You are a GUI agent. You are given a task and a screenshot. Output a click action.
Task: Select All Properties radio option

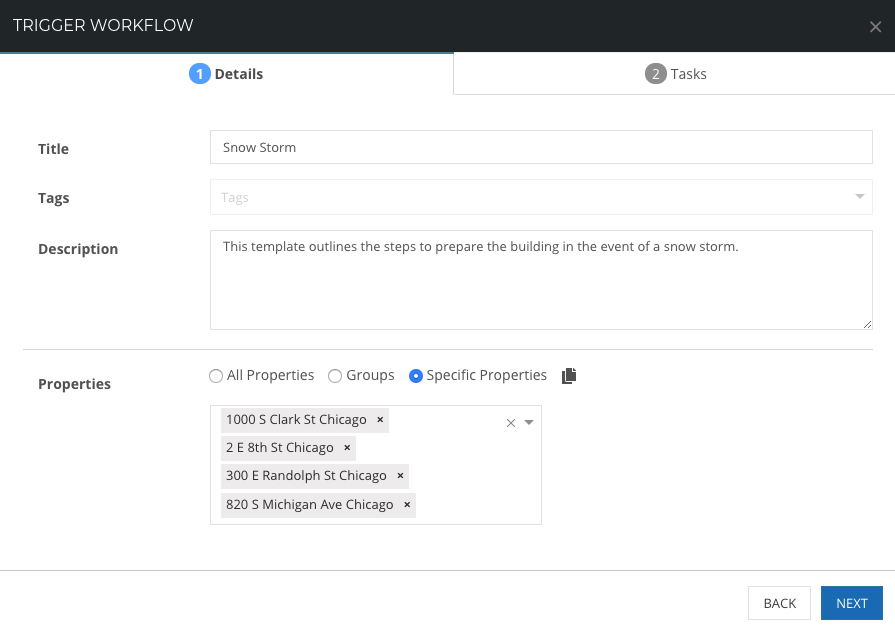point(216,376)
